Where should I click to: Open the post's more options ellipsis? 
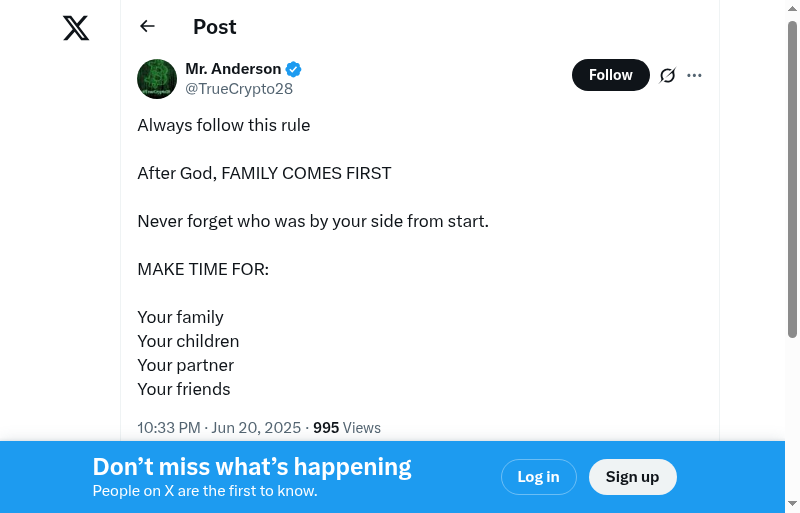695,75
